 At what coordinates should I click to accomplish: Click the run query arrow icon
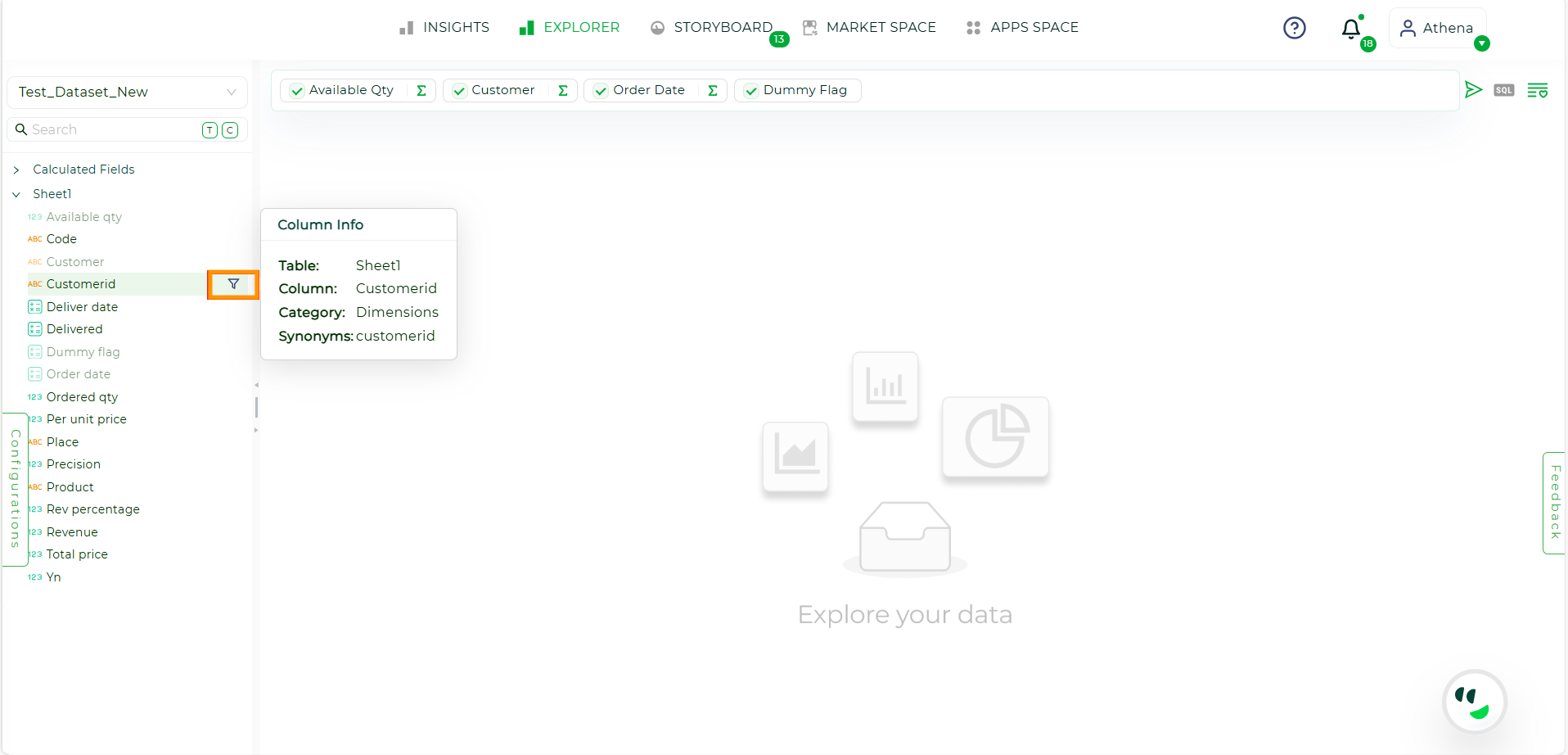point(1473,89)
